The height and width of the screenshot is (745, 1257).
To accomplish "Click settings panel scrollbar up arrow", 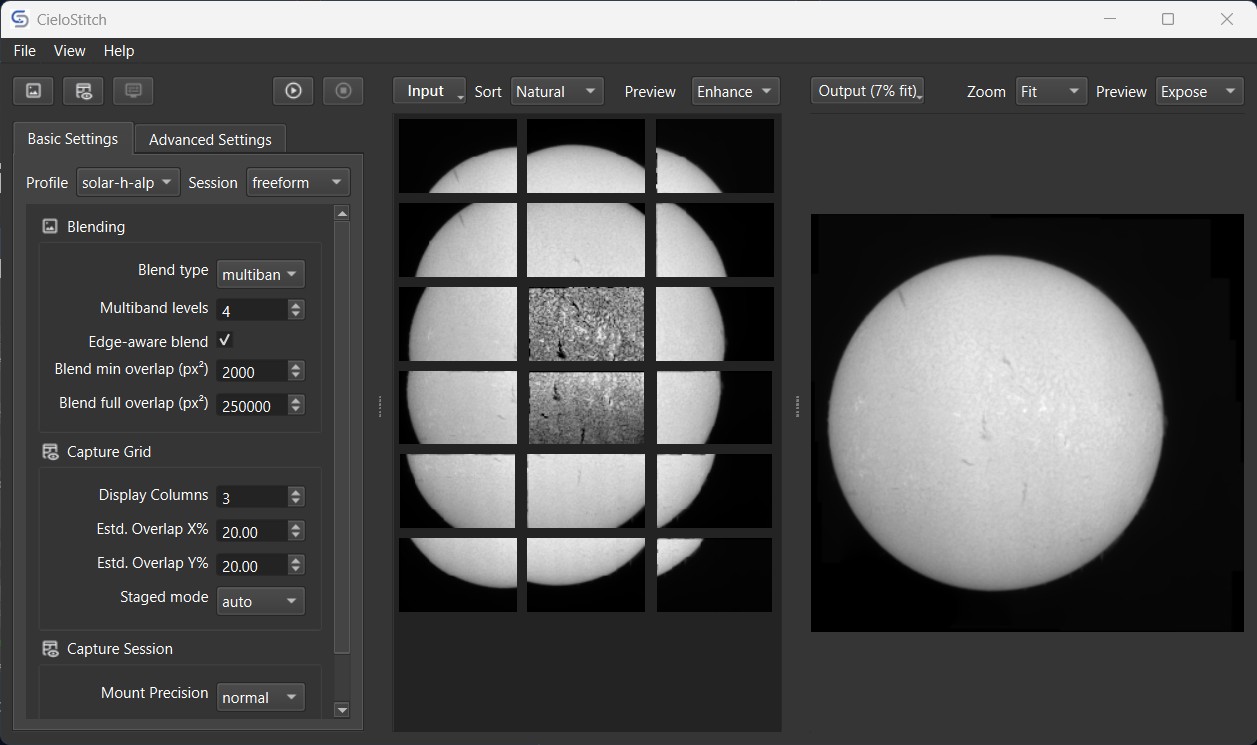I will click(x=342, y=213).
